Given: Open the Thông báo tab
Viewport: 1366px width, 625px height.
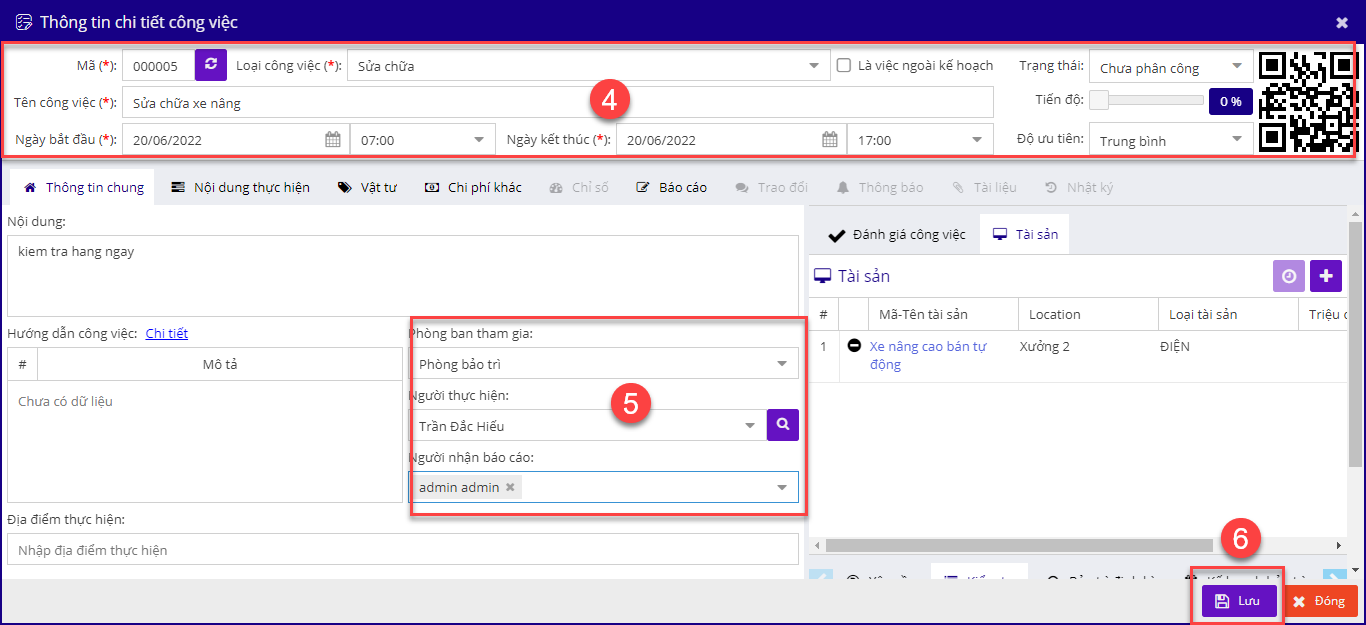Looking at the screenshot, I should point(879,187).
